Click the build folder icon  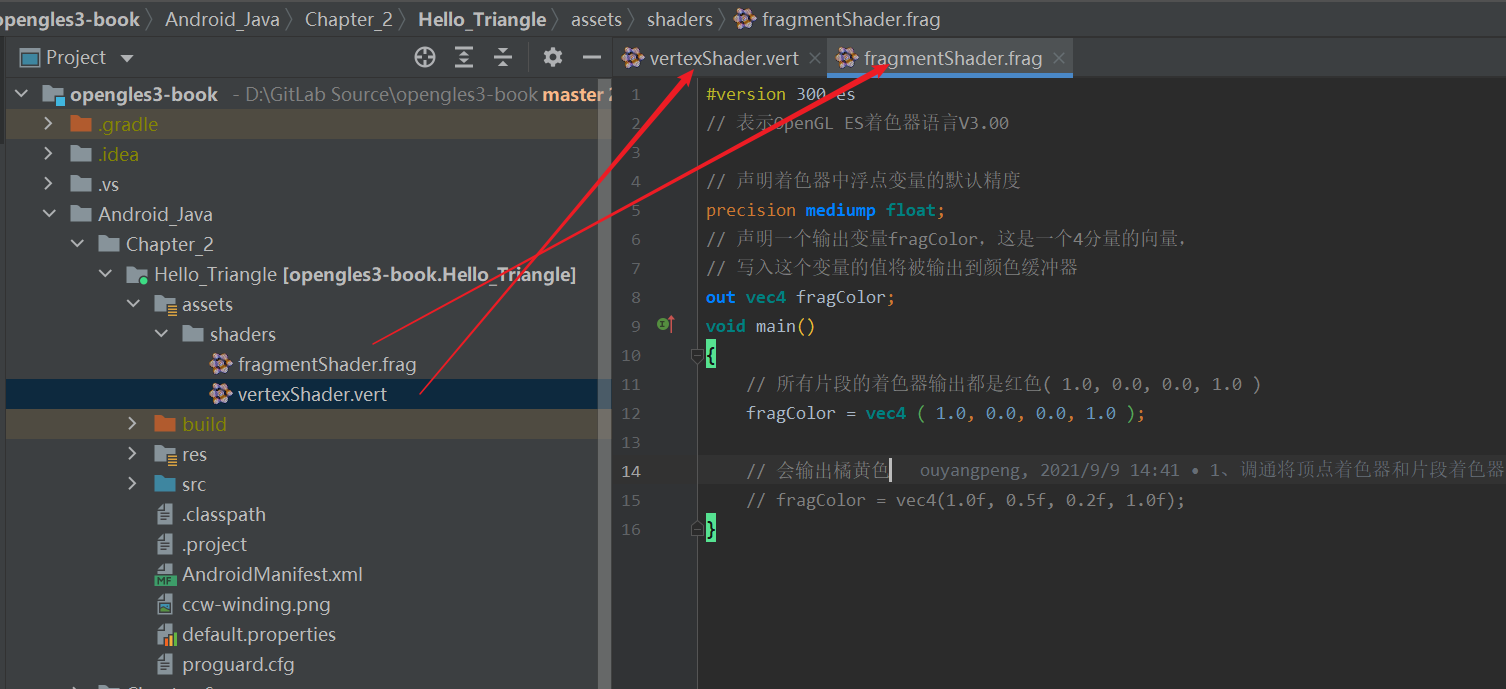coord(165,424)
